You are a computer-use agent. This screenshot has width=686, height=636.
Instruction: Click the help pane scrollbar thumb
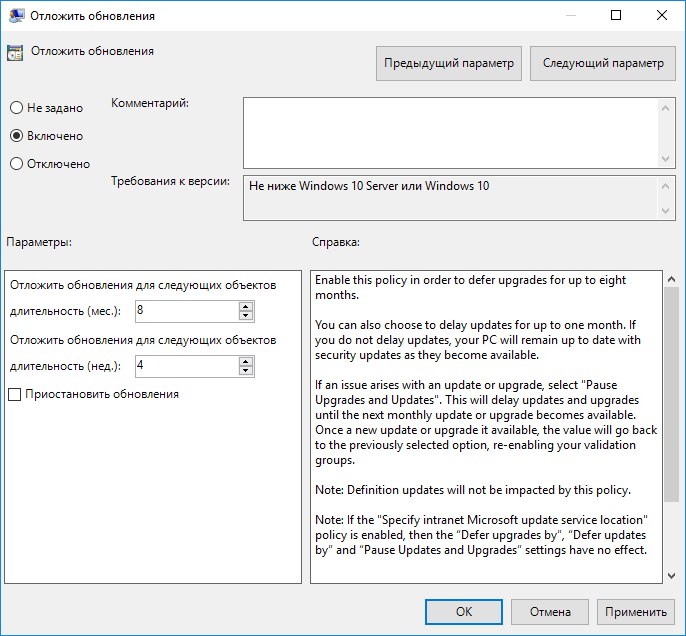pos(672,394)
